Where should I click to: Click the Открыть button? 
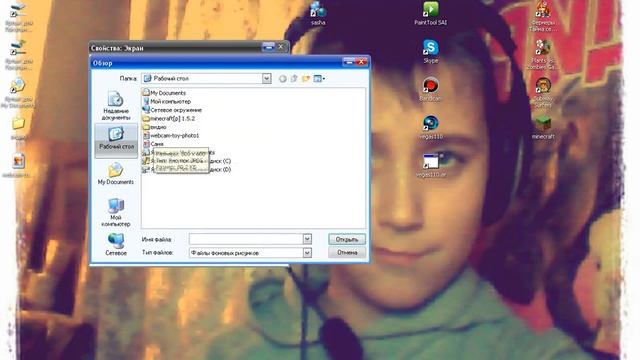[x=347, y=240]
